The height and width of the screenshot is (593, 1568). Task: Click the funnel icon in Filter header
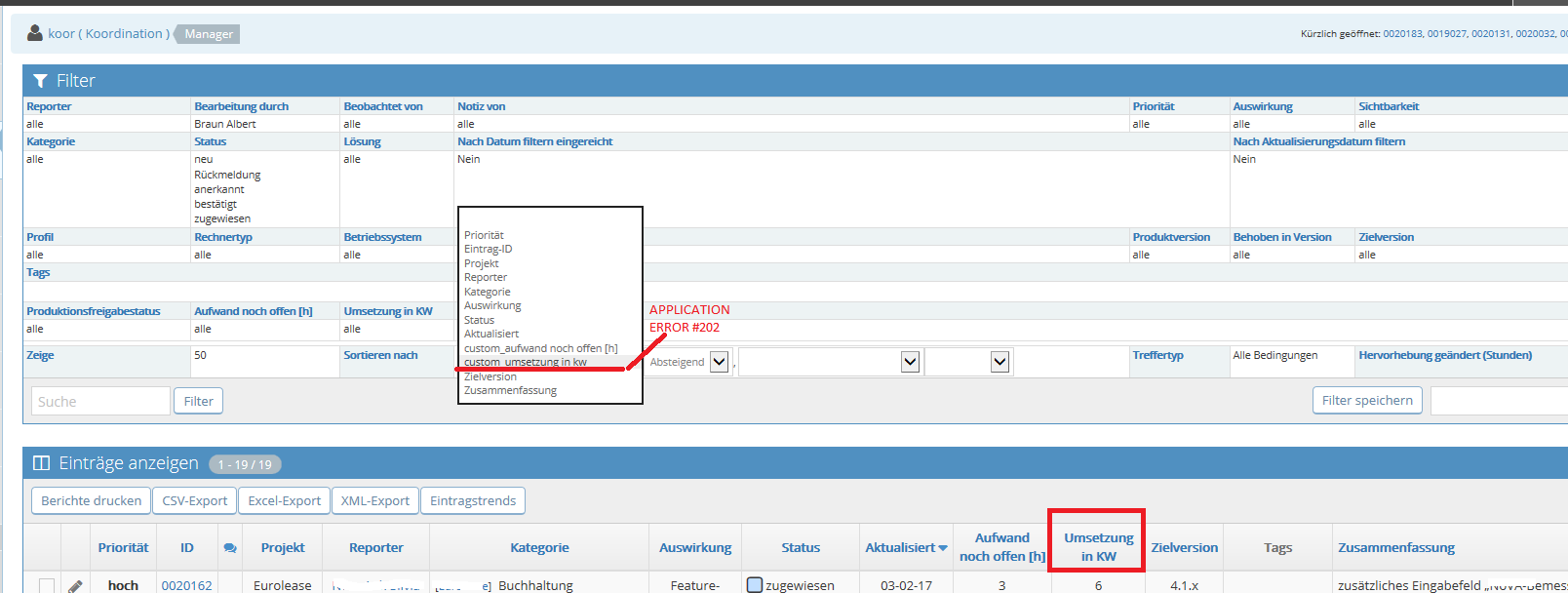pyautogui.click(x=40, y=81)
